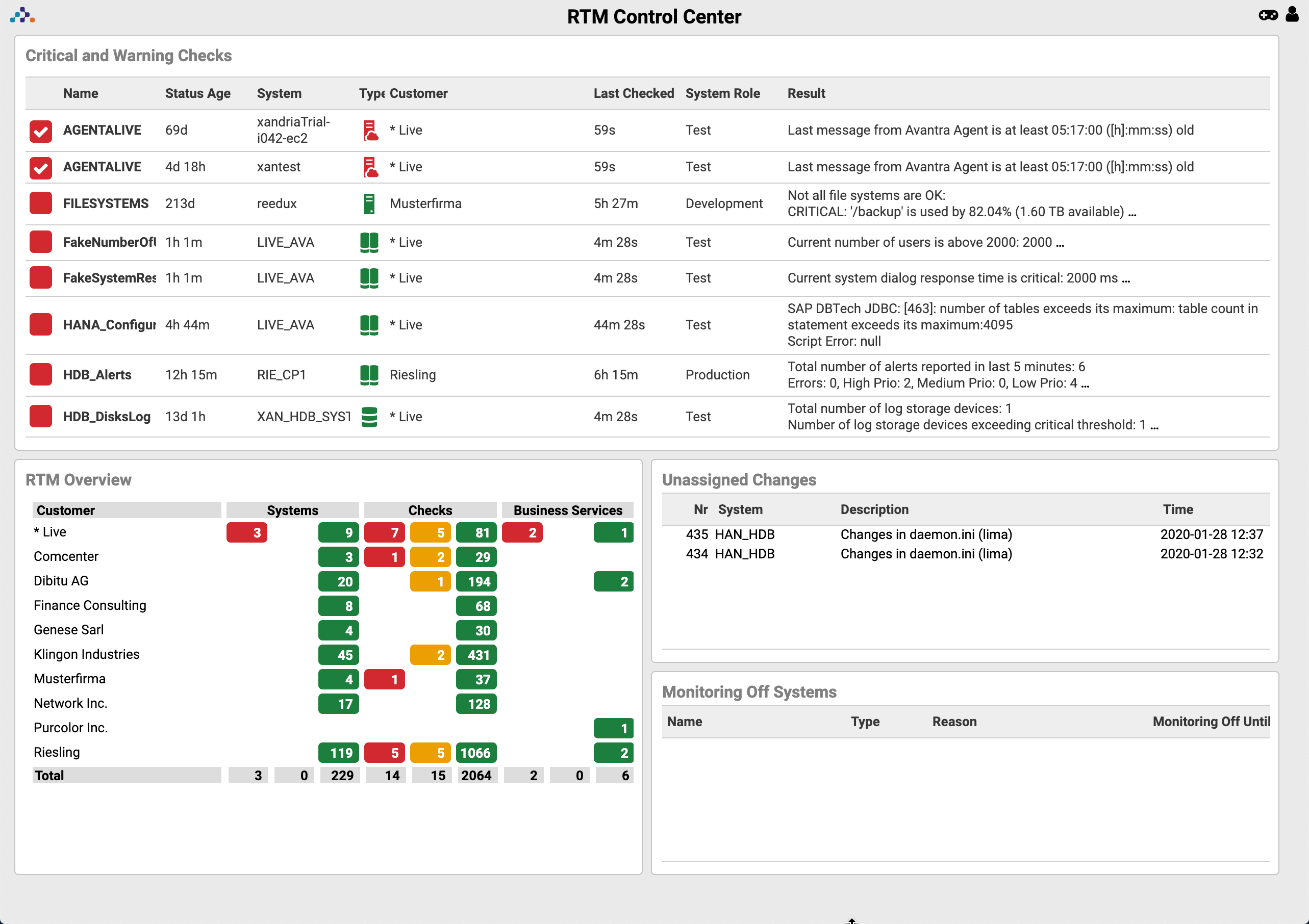
Task: Open the HDB_Alerts check name
Action: tap(97, 375)
